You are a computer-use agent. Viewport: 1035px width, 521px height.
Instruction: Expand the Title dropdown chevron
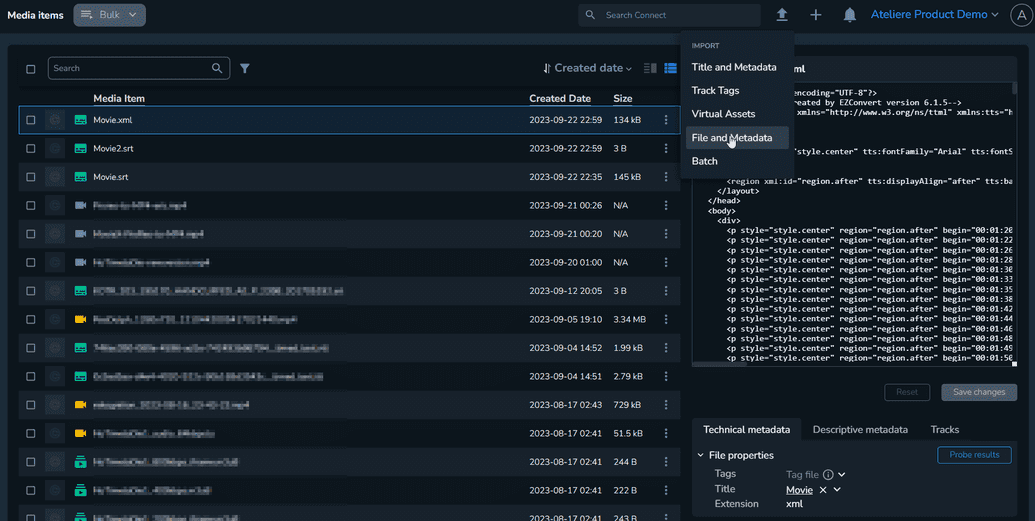(x=837, y=490)
